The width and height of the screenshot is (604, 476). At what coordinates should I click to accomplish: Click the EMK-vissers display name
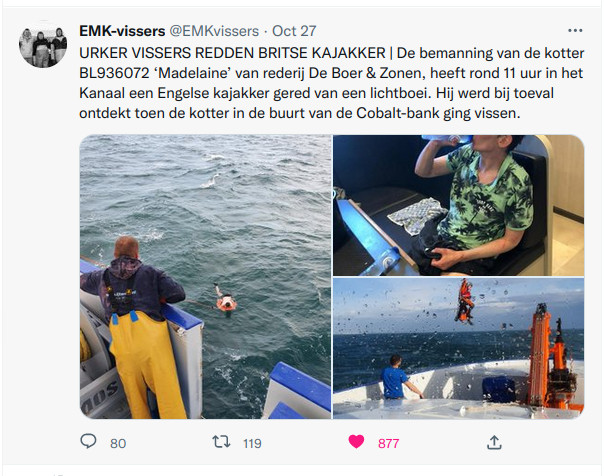point(122,31)
